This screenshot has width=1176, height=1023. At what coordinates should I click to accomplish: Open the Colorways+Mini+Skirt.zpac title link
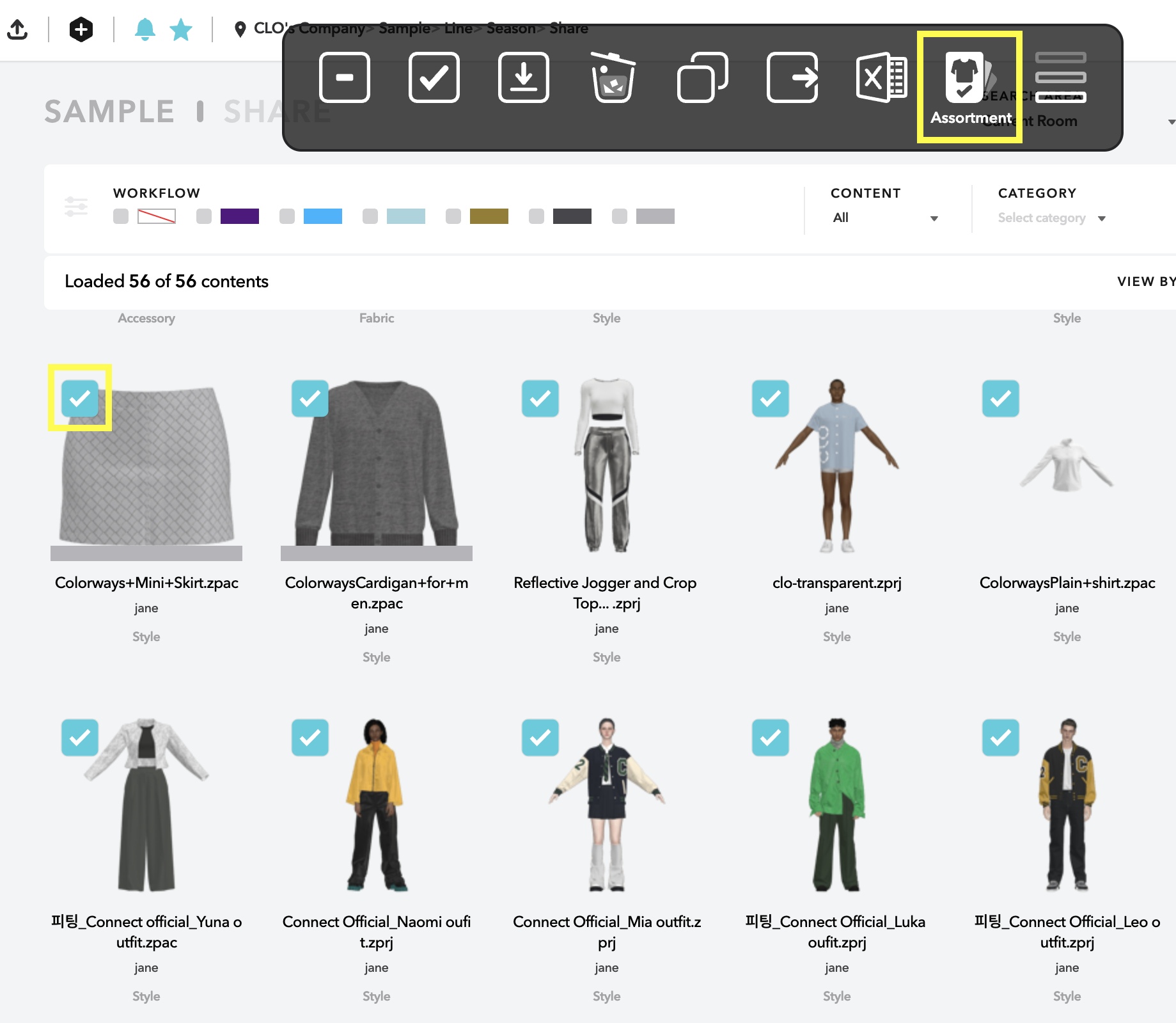coord(146,583)
